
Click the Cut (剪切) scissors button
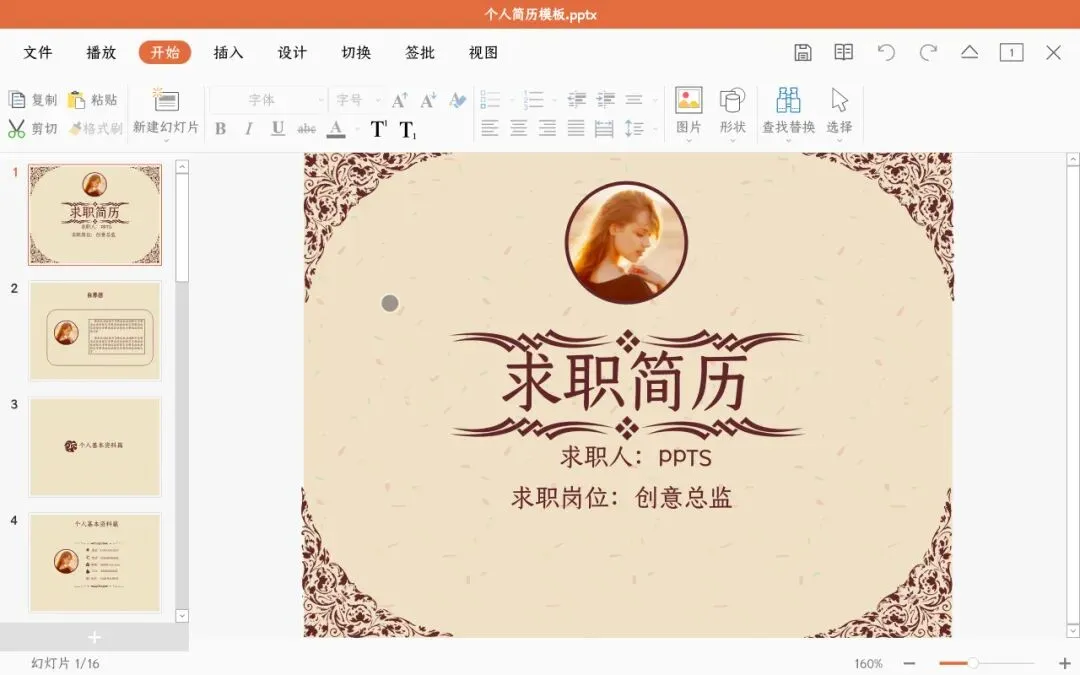(32, 128)
